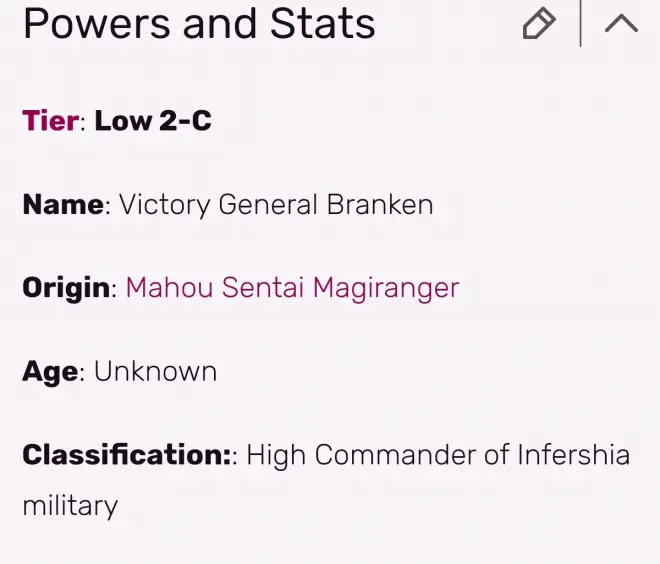This screenshot has width=660, height=564.
Task: Click the word Infershia
Action: [573, 455]
